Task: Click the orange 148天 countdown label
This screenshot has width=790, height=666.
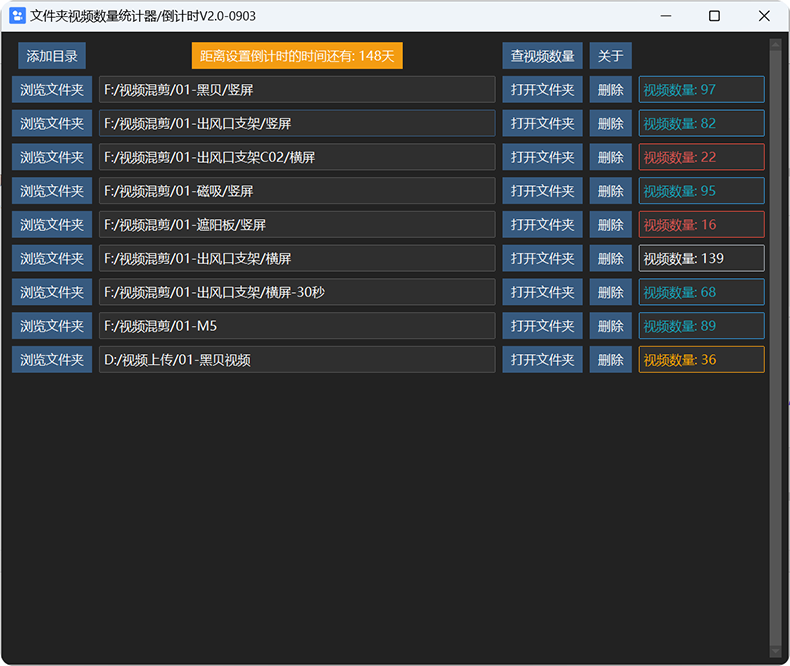Action: click(x=297, y=55)
